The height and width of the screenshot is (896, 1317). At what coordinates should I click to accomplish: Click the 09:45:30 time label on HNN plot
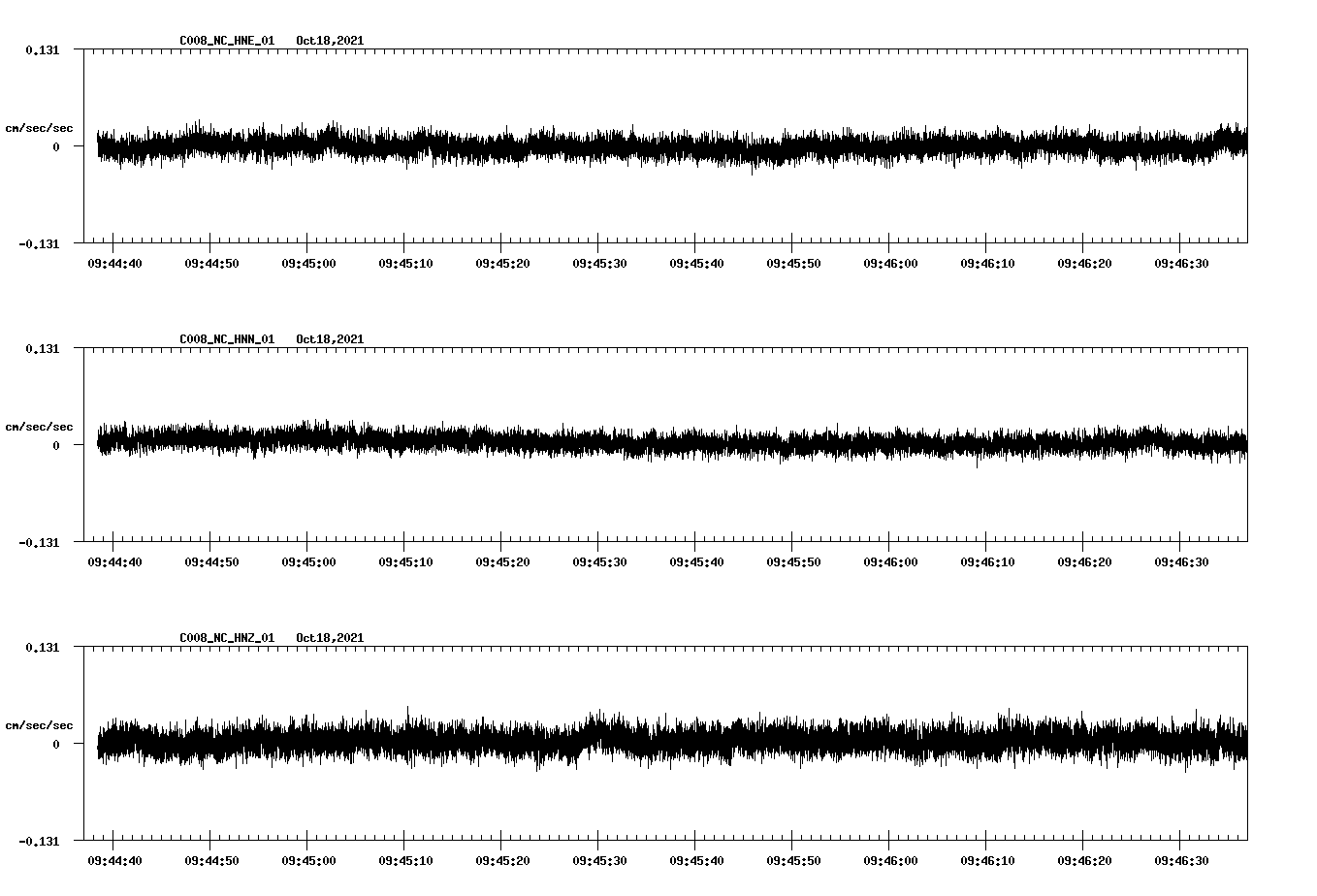tap(599, 562)
